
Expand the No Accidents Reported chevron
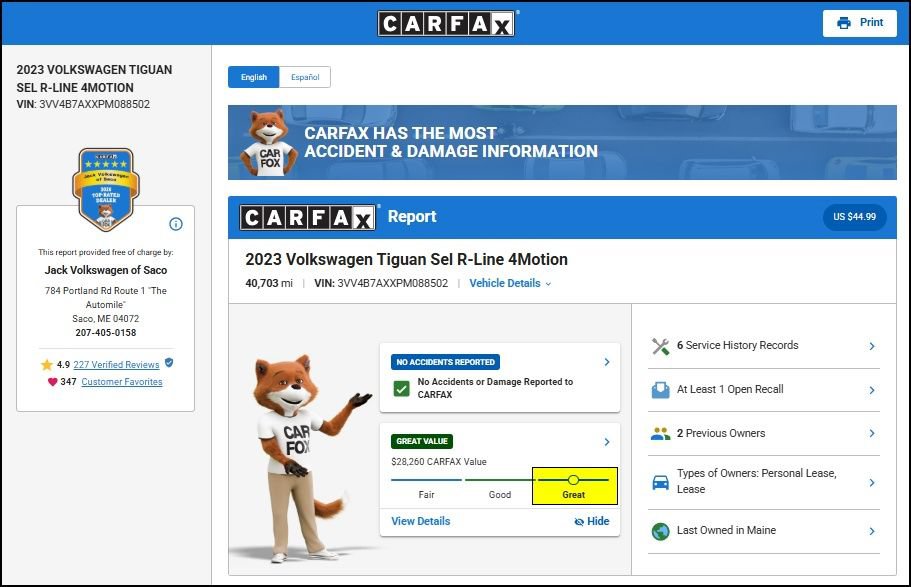click(607, 362)
